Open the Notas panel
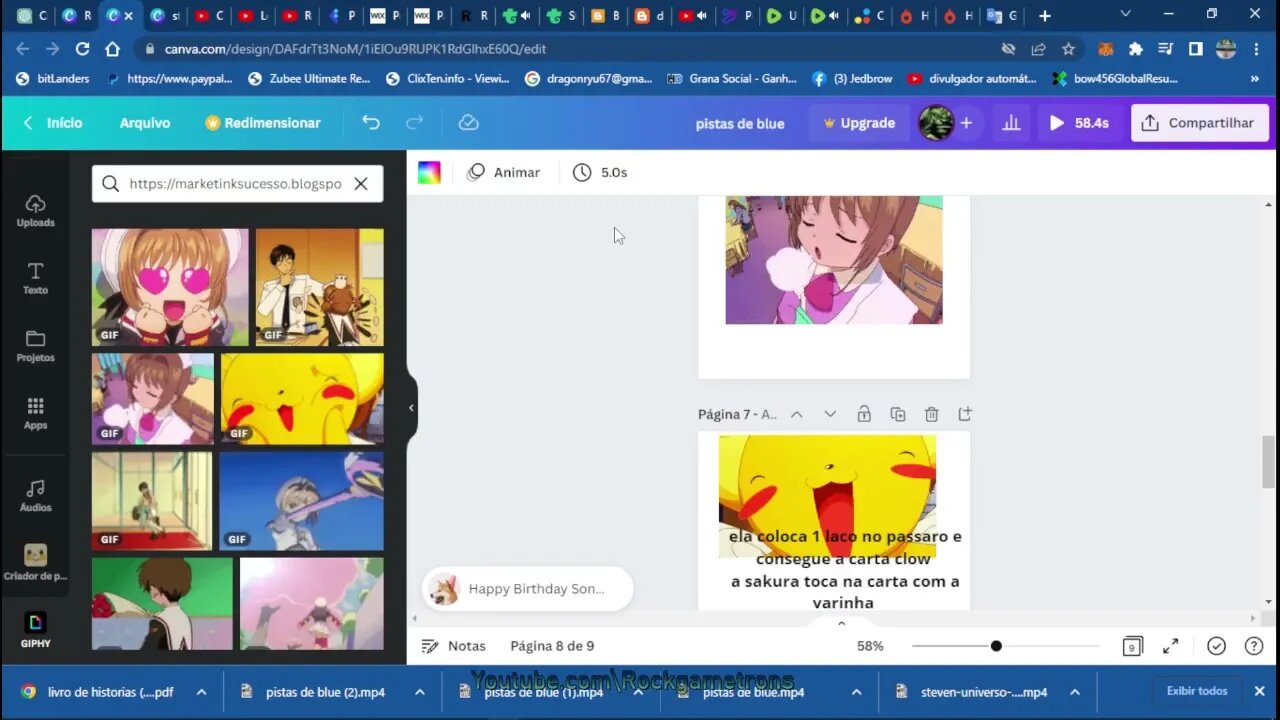Screen dimensions: 1280x720 (454, 646)
